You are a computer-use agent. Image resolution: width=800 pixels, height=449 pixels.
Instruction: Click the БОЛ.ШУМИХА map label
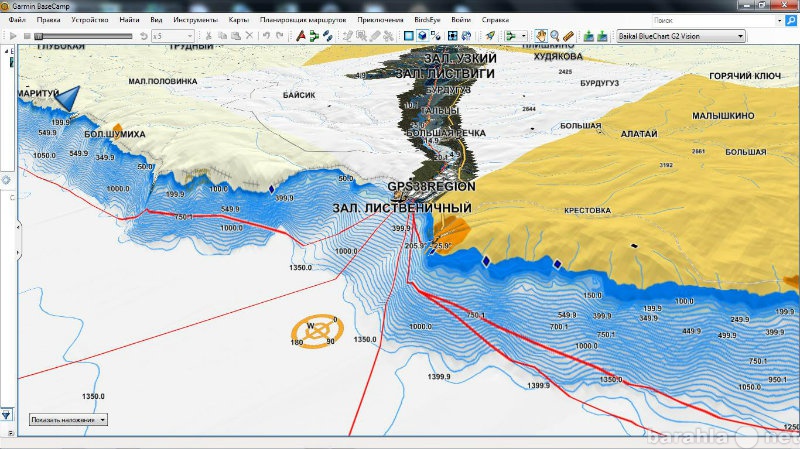click(115, 134)
